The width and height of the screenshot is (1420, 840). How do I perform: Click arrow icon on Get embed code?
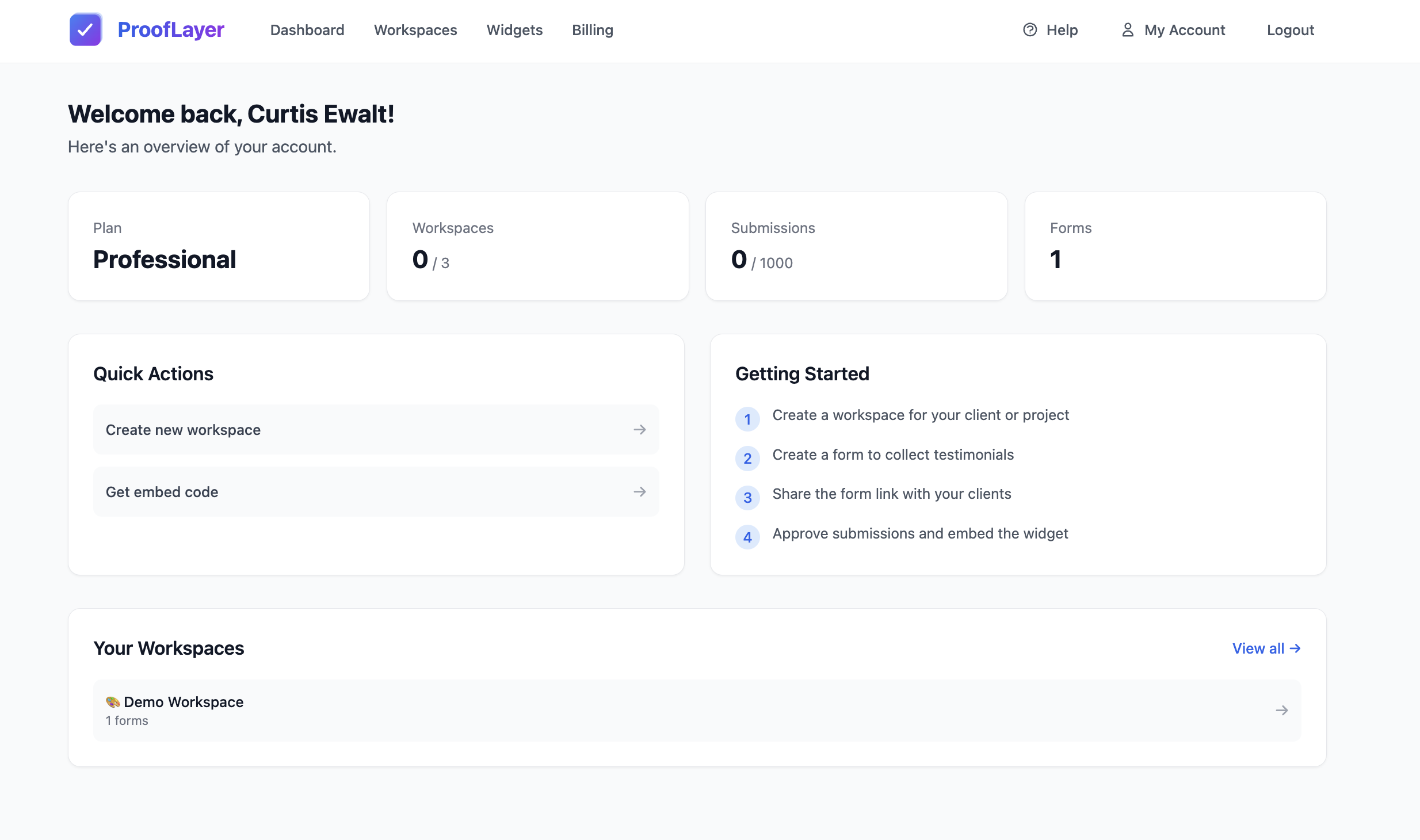tap(640, 492)
